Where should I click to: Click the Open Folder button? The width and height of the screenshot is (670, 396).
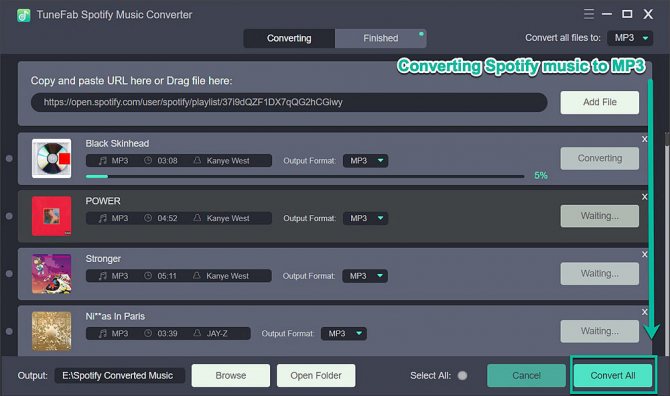click(316, 375)
